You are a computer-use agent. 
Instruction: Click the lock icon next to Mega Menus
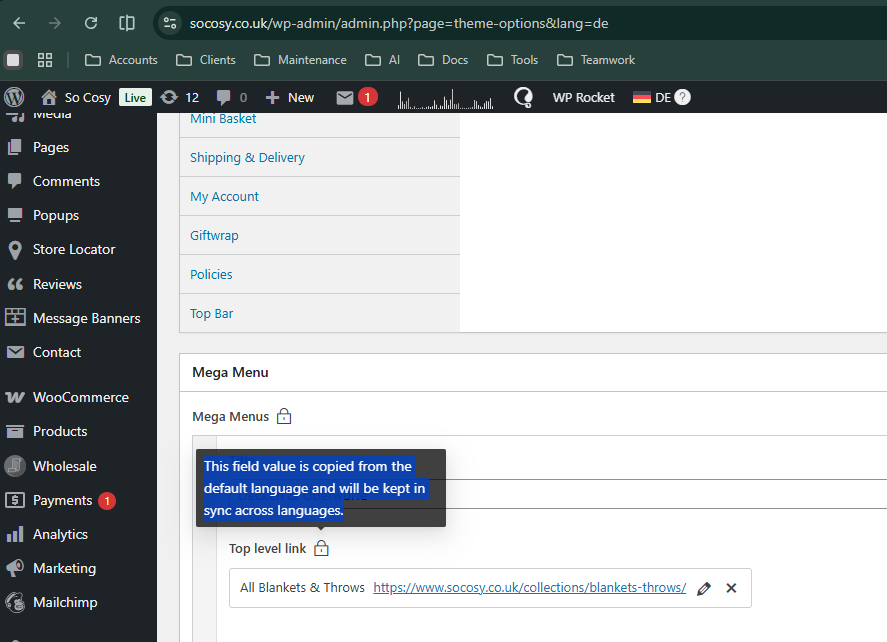pyautogui.click(x=284, y=416)
